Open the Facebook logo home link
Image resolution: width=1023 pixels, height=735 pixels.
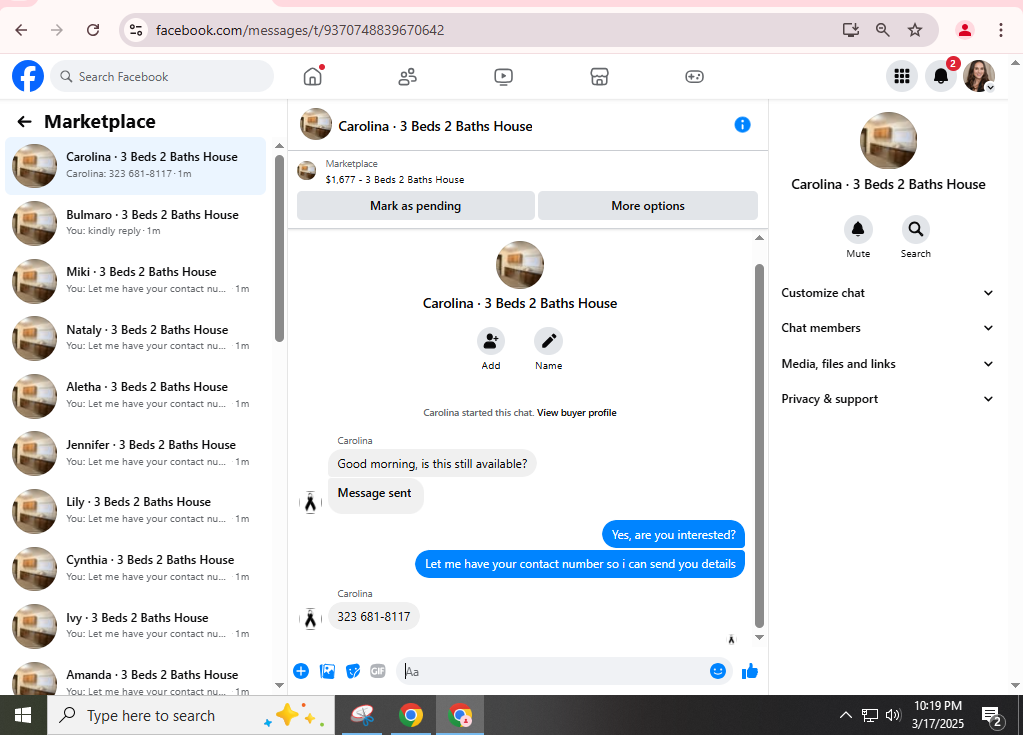tap(28, 76)
